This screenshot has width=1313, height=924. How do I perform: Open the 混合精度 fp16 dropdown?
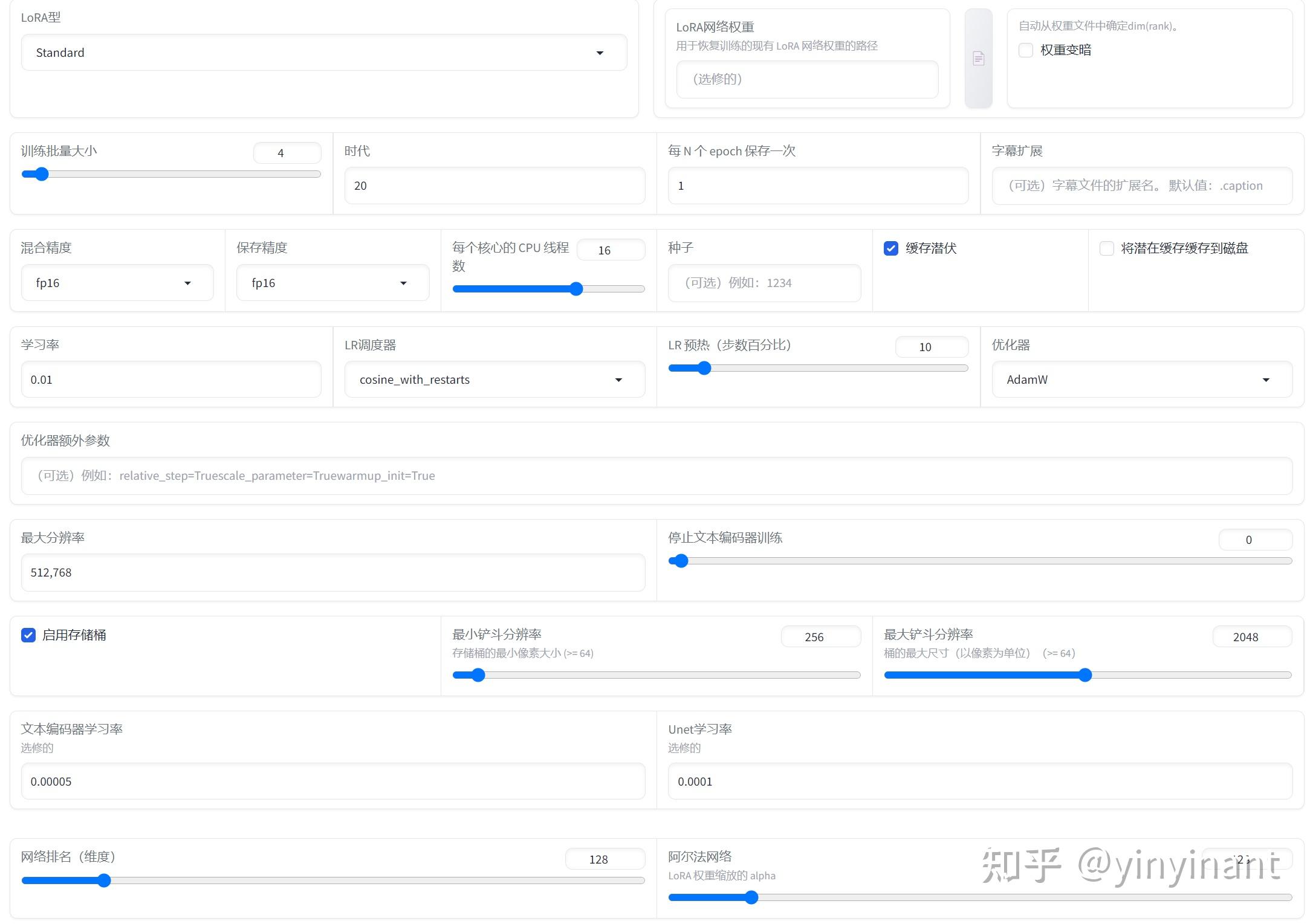point(117,283)
